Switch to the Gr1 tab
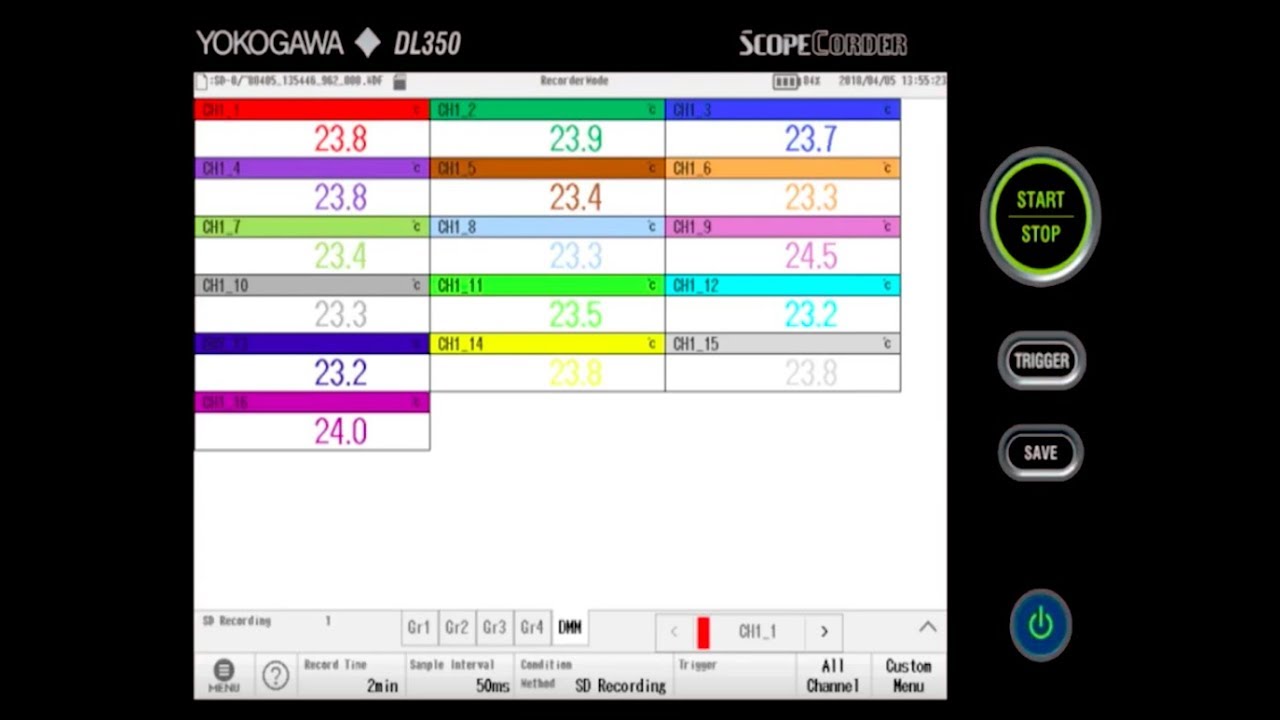Image resolution: width=1280 pixels, height=720 pixels. tap(419, 628)
